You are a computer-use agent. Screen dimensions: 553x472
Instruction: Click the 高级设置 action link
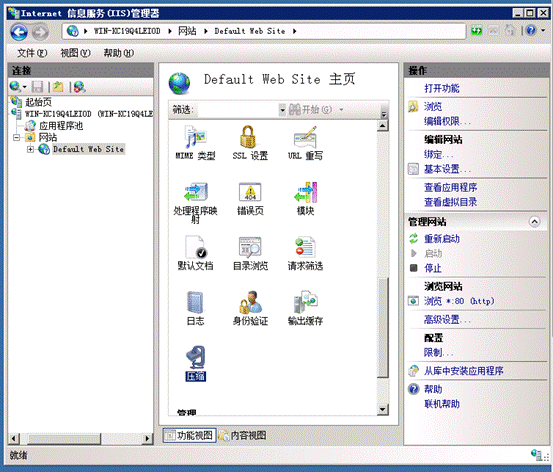pyautogui.click(x=447, y=320)
